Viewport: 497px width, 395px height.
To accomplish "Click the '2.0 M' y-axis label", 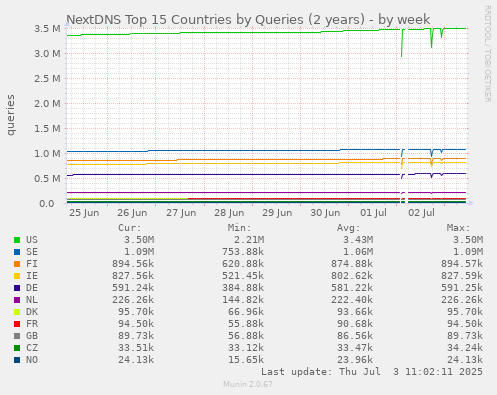I will point(47,104).
